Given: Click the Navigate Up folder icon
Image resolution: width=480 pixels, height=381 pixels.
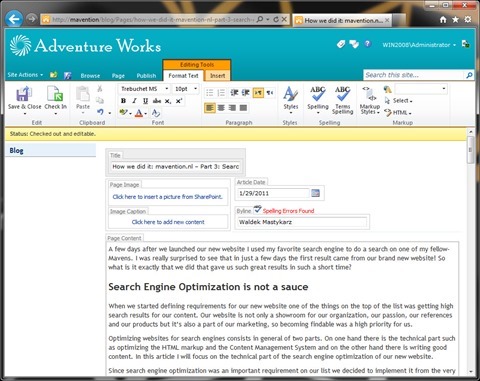Looking at the screenshot, I should pyautogui.click(x=53, y=75).
